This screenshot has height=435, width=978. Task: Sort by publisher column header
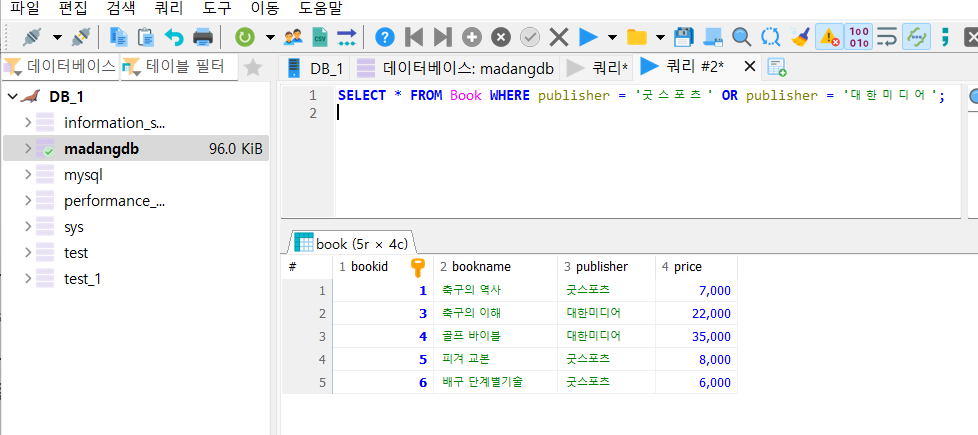tap(606, 267)
